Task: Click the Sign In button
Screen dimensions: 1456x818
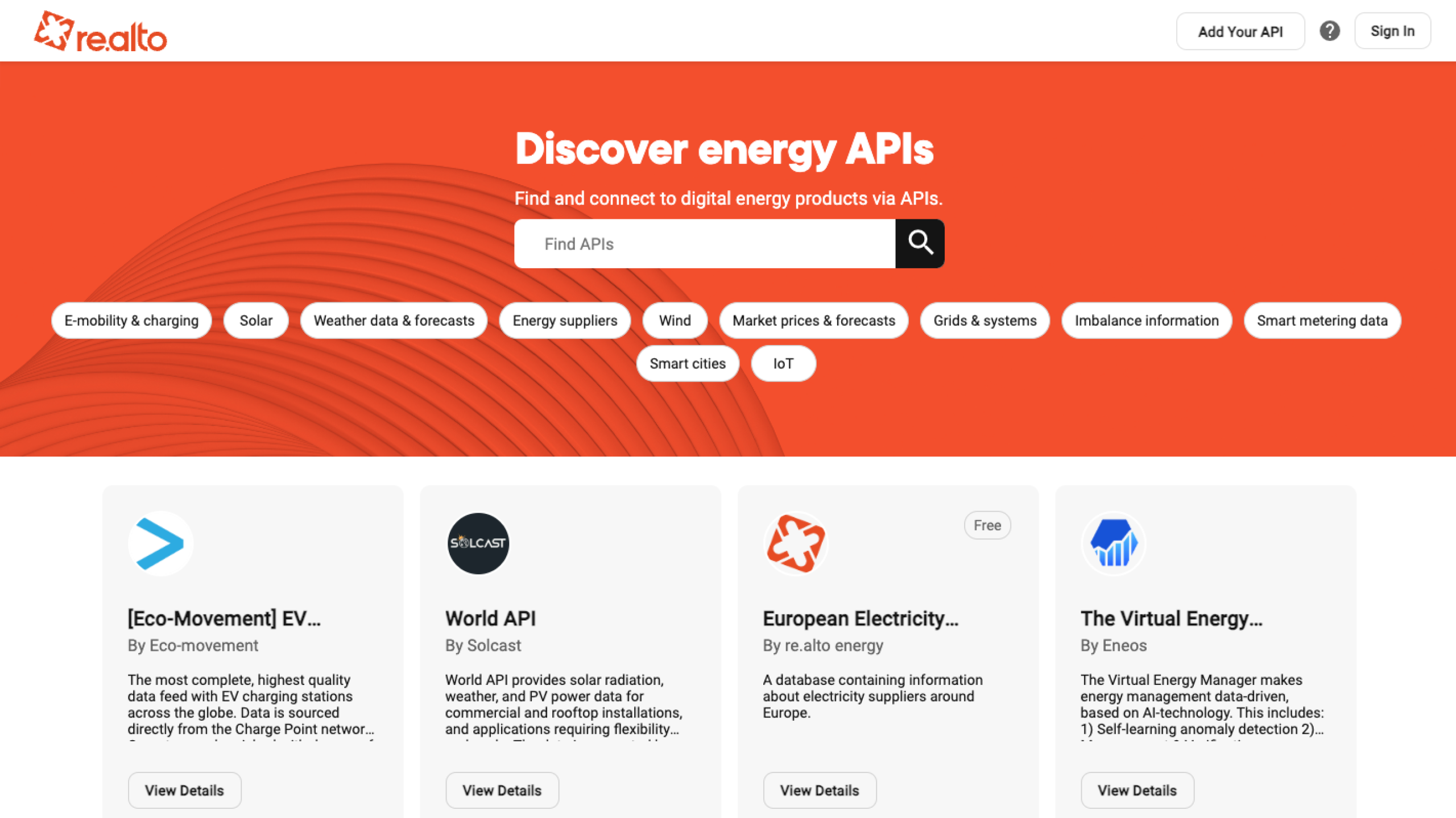Action: 1392,31
